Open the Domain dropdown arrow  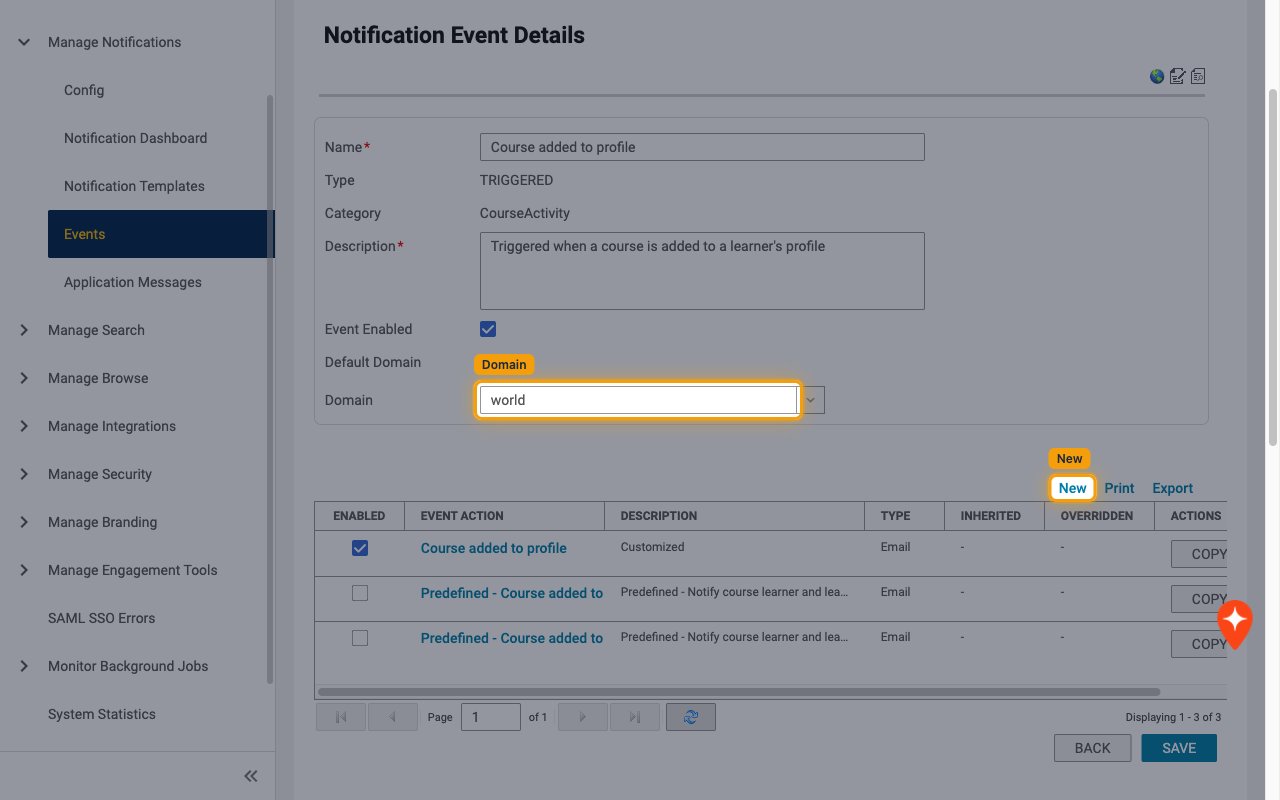pyautogui.click(x=812, y=400)
